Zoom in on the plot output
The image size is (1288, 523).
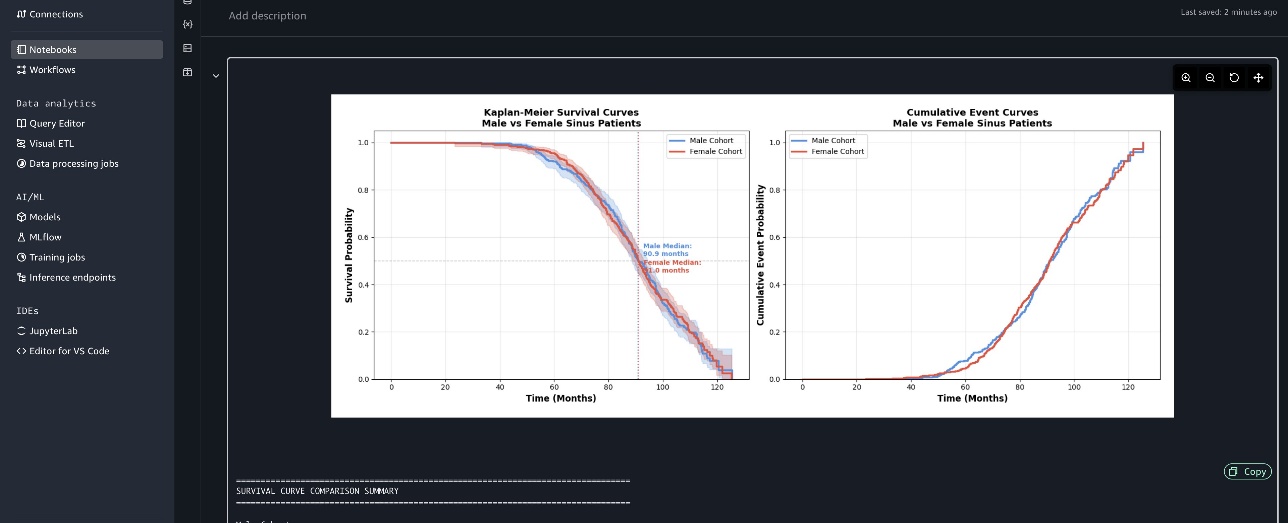tap(1186, 78)
